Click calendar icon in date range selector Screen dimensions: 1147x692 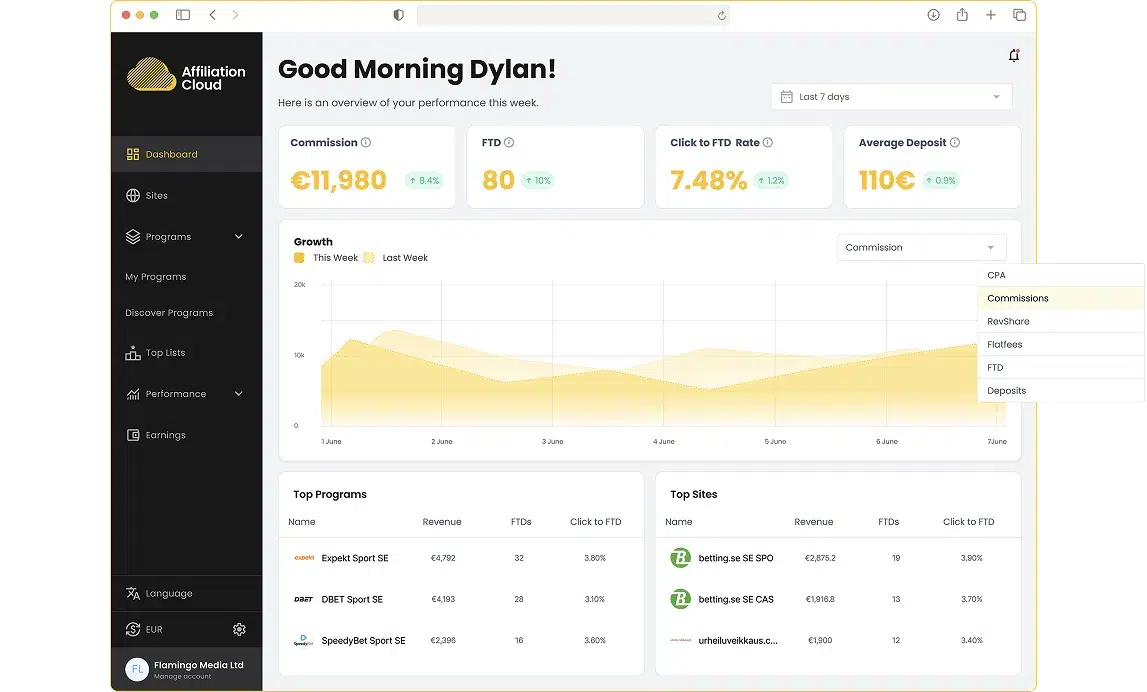[786, 97]
